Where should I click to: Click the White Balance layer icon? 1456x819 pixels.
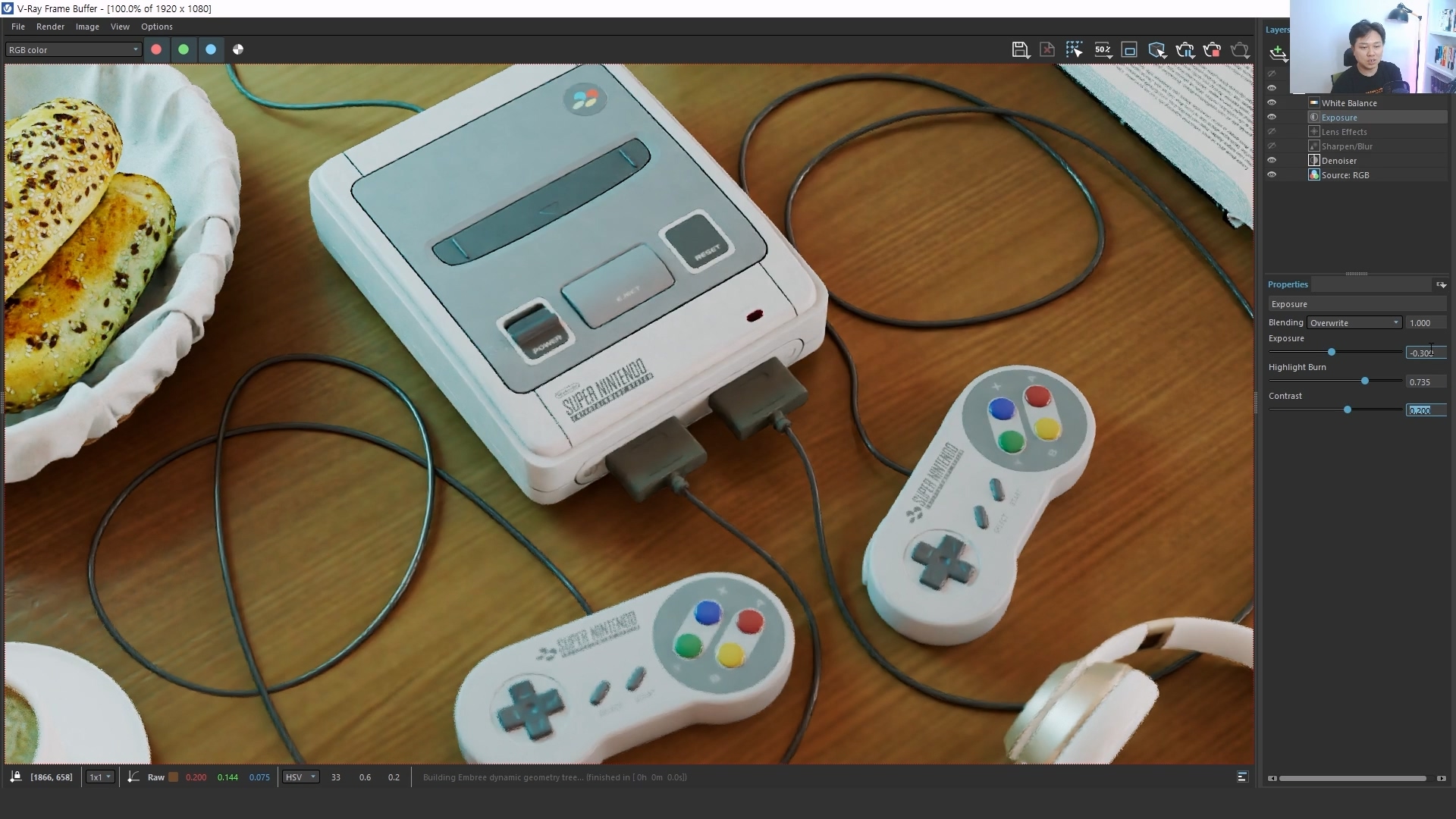coord(1314,102)
